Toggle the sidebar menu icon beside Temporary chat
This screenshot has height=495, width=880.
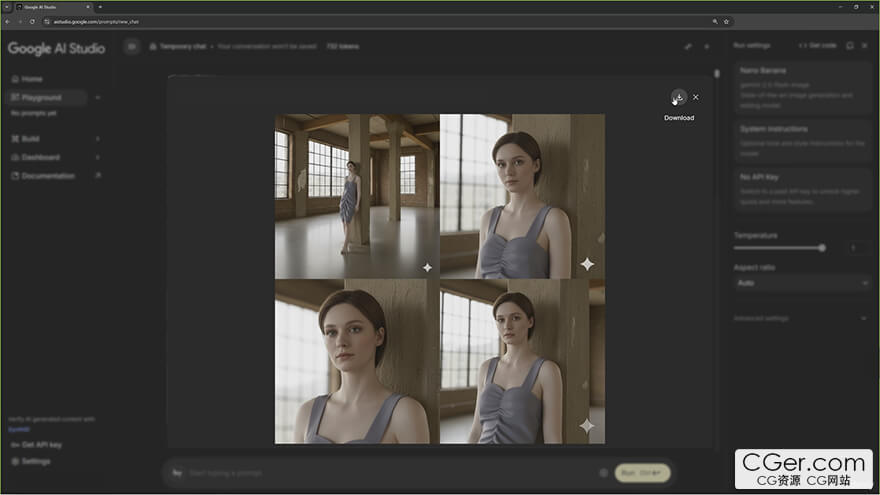coord(131,46)
